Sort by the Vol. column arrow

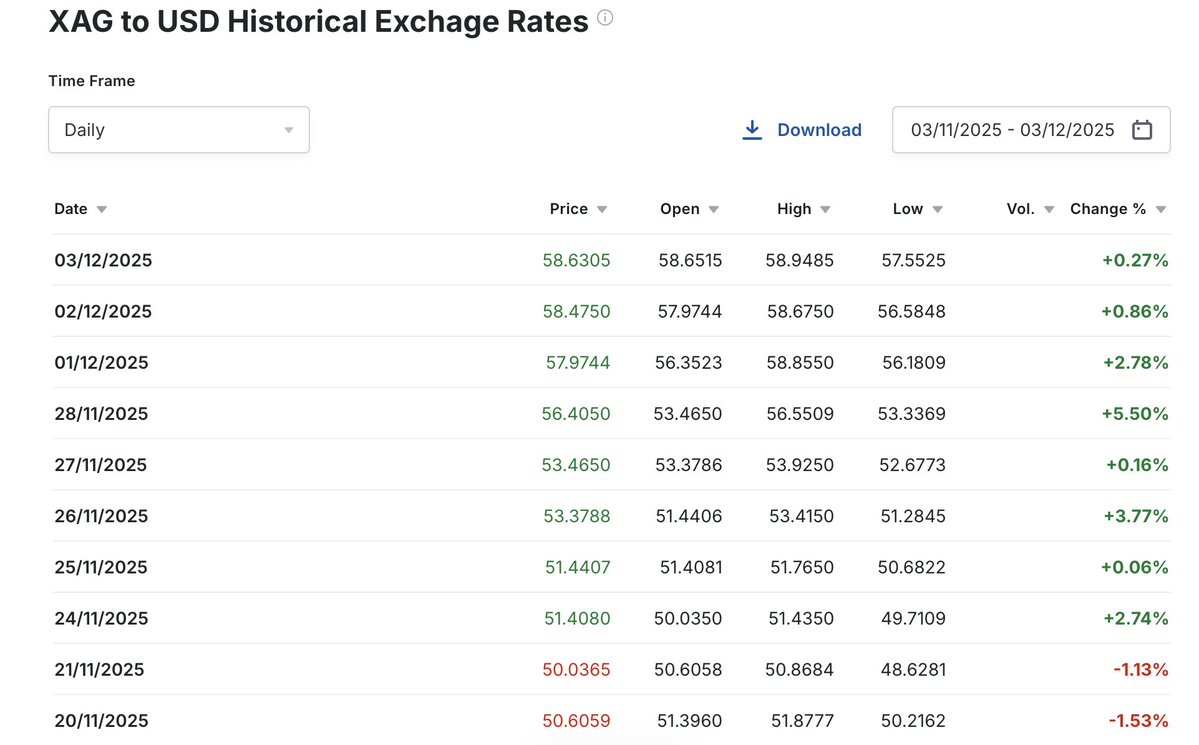[x=1049, y=210]
